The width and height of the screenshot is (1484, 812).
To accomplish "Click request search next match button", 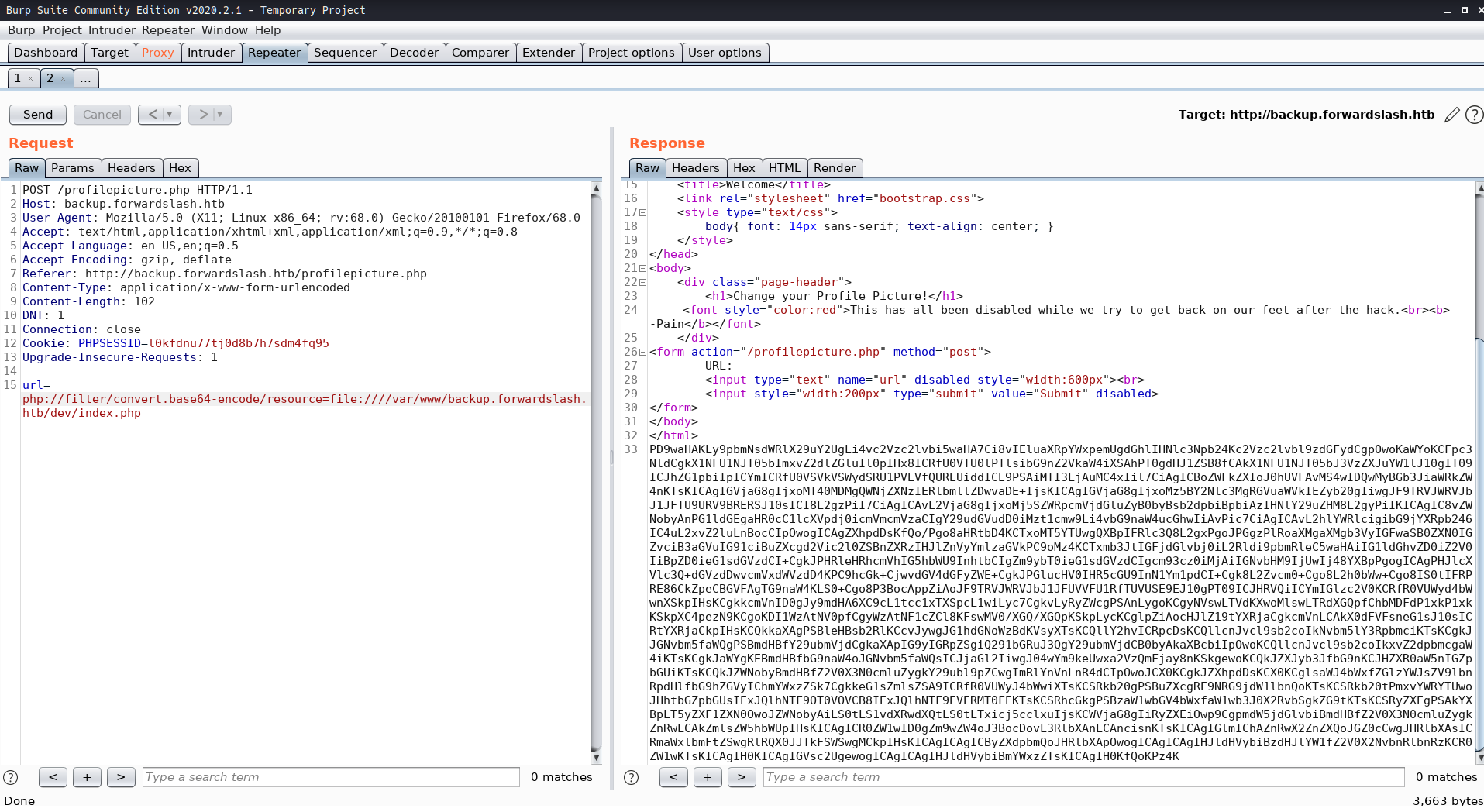I will 121,777.
